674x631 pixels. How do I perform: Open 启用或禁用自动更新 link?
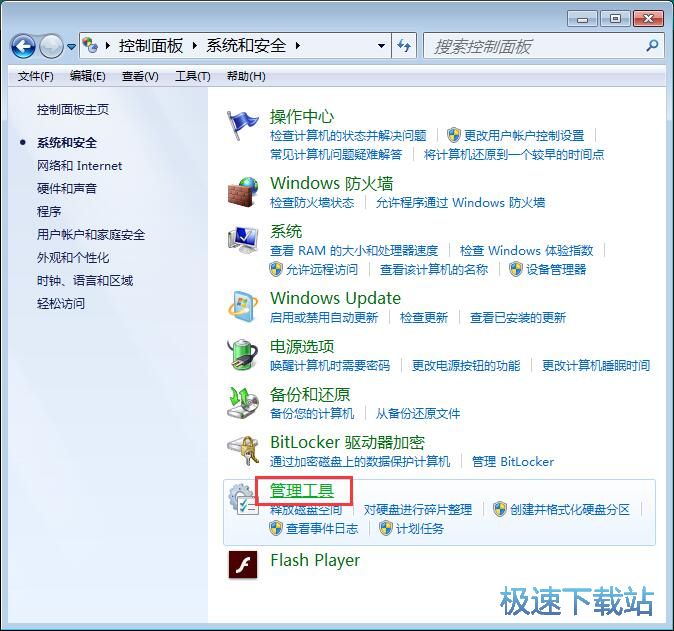324,318
